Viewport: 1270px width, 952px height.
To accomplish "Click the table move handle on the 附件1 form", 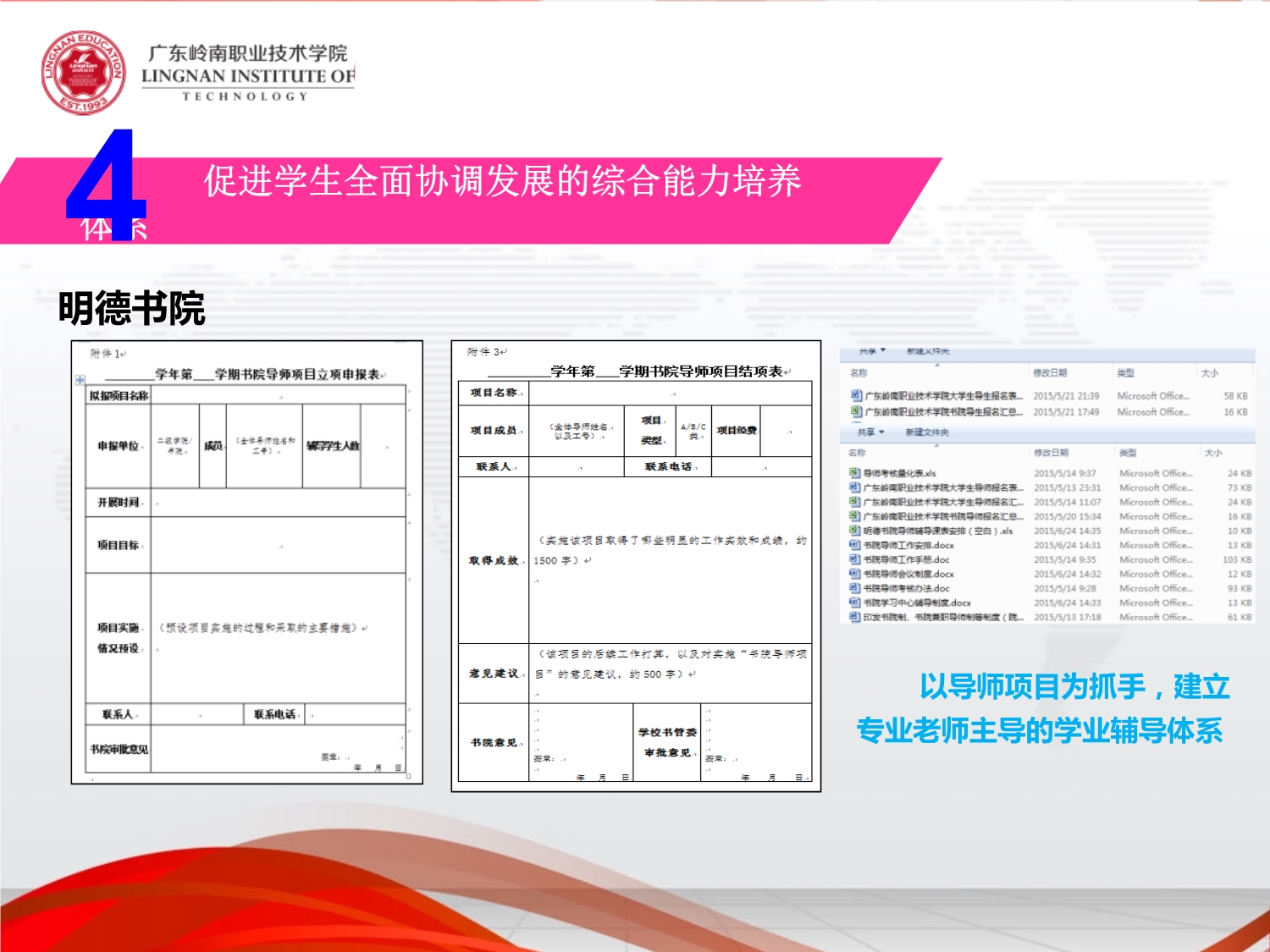I will [x=80, y=380].
